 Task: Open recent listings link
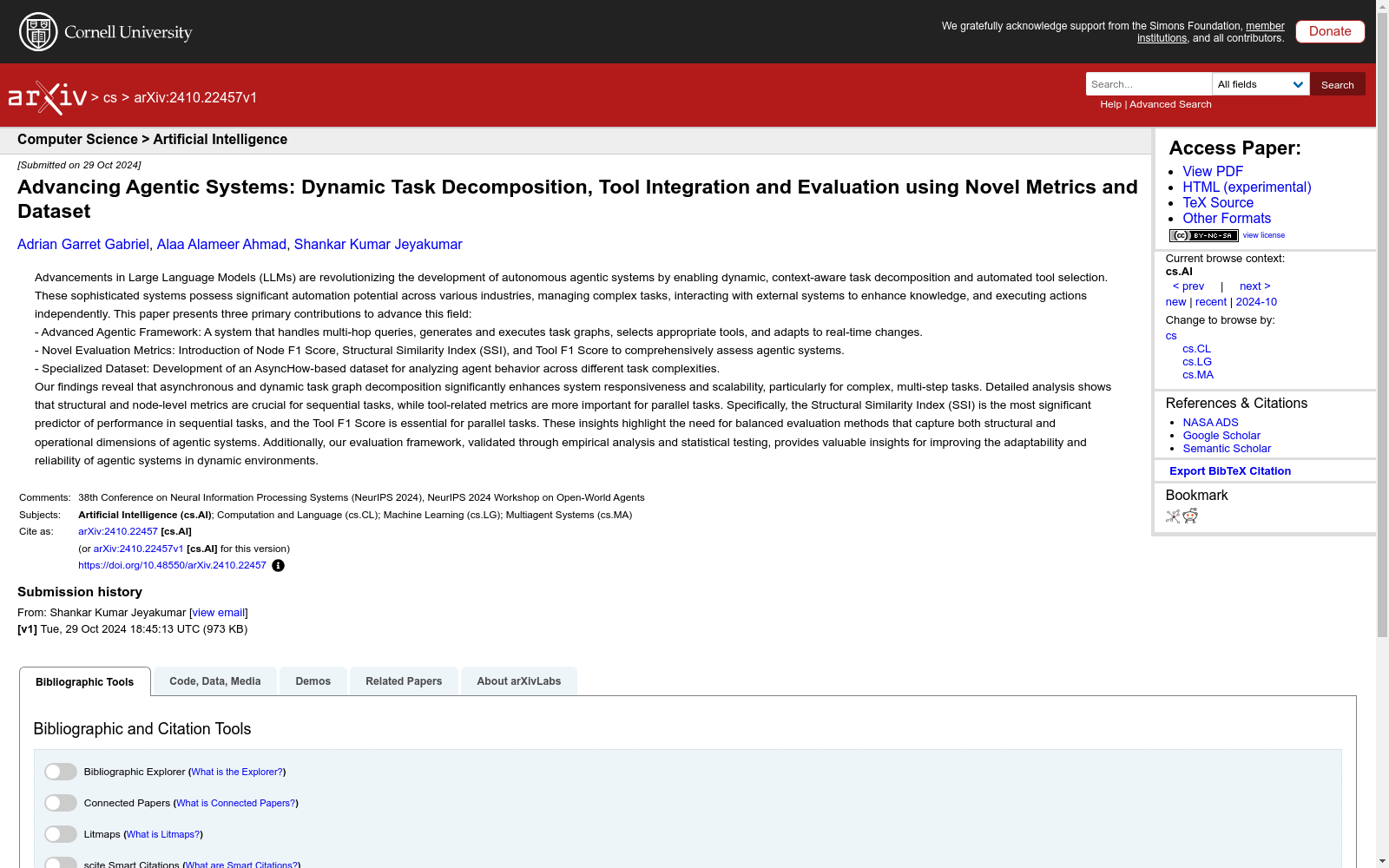coord(1211,302)
